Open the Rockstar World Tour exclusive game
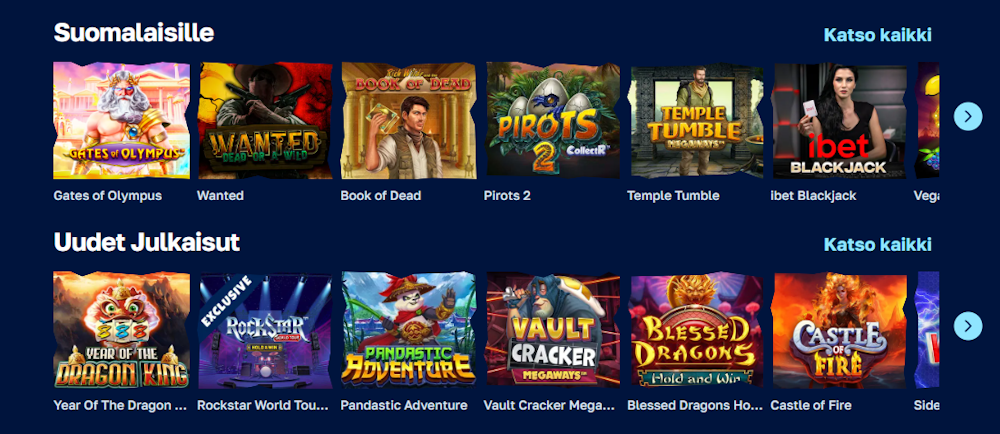 pyautogui.click(x=265, y=330)
